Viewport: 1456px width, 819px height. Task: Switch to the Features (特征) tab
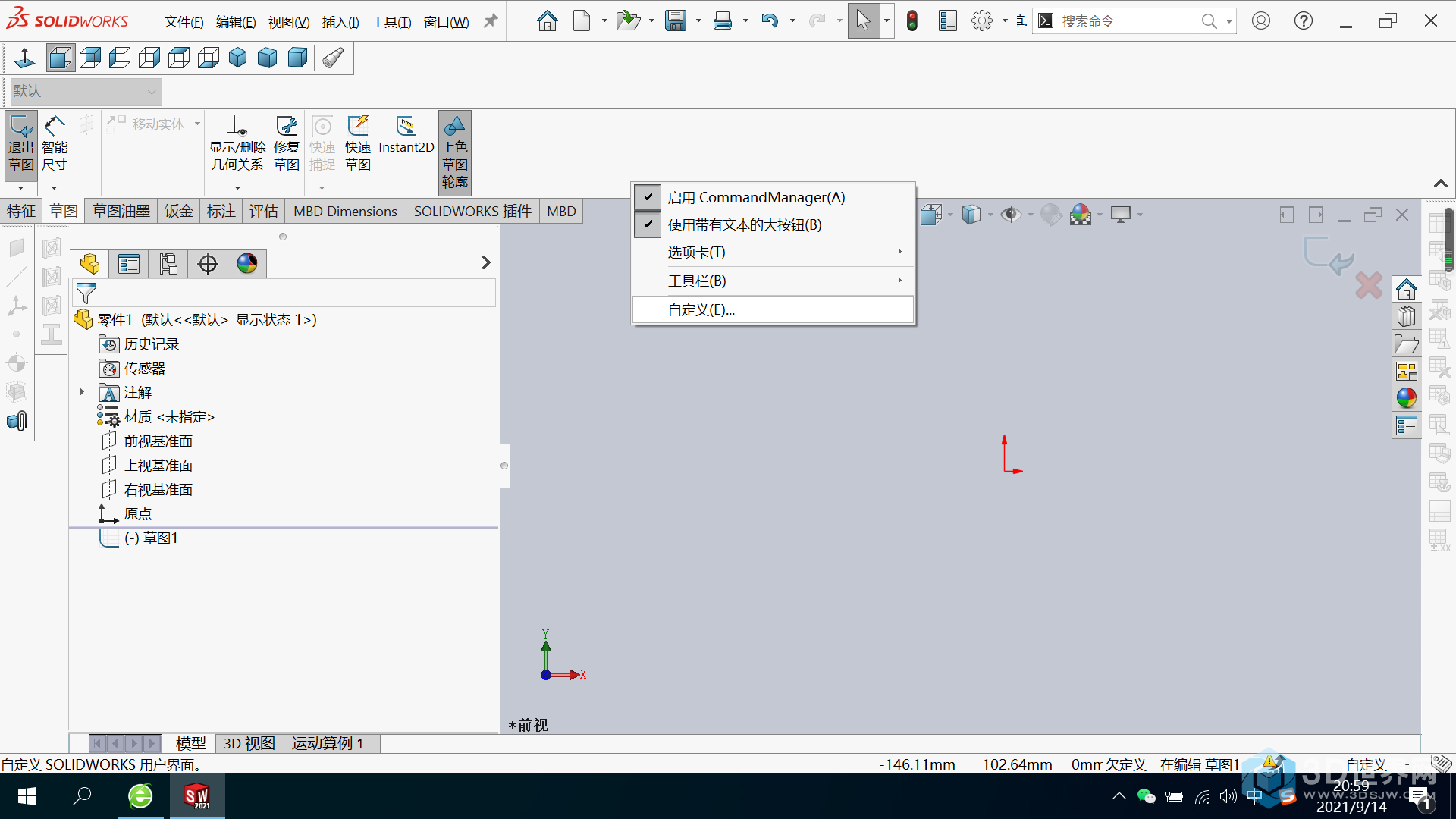(21, 211)
